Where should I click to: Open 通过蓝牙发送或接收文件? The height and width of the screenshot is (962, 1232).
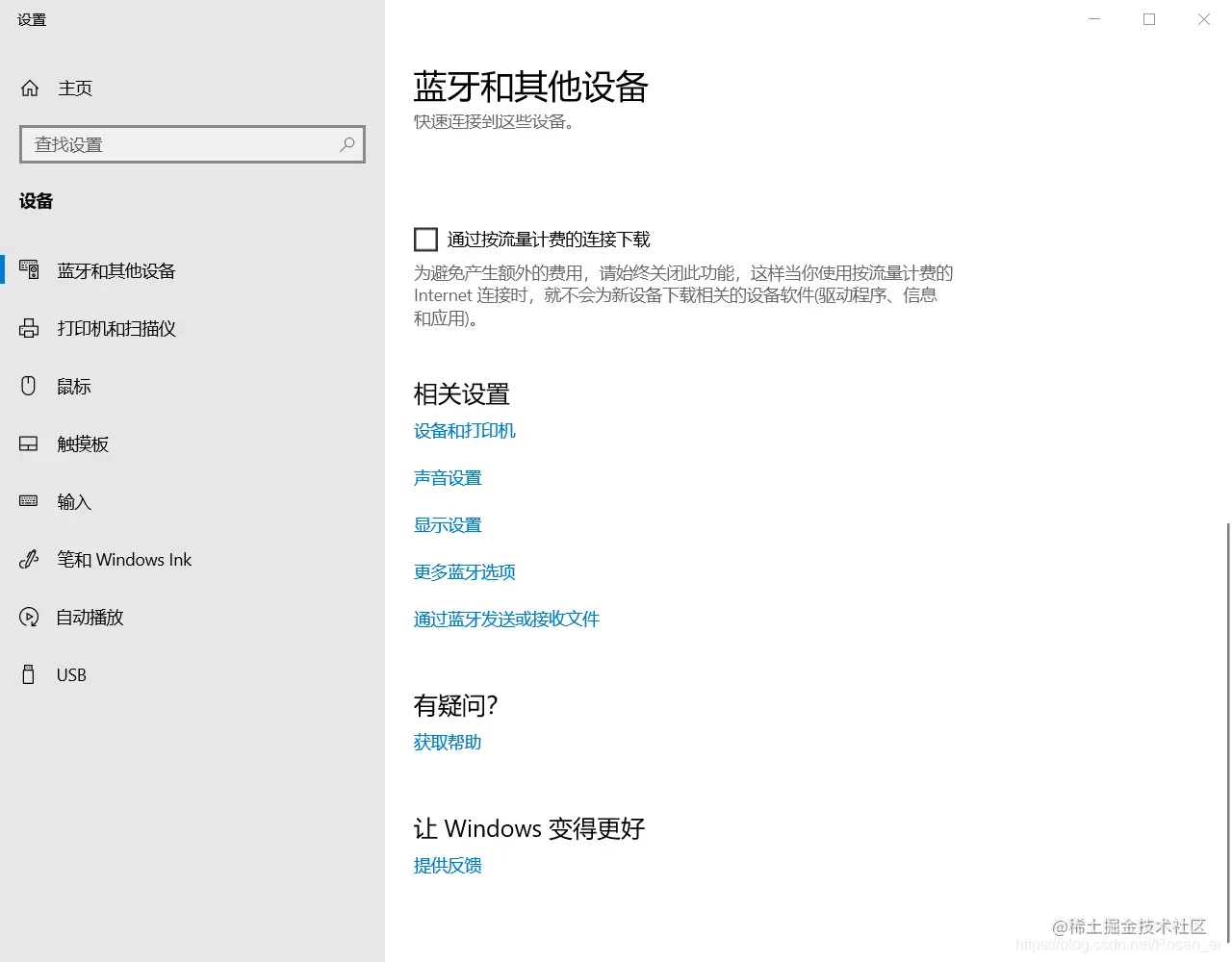tap(506, 619)
